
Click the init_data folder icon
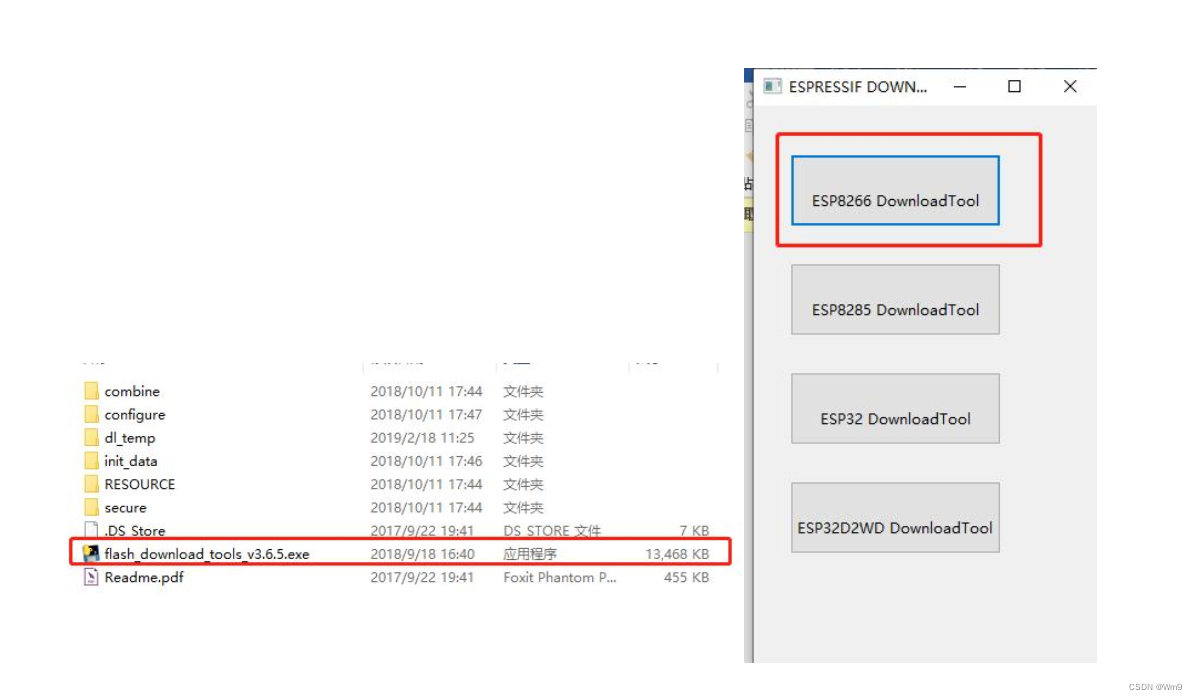(91, 461)
